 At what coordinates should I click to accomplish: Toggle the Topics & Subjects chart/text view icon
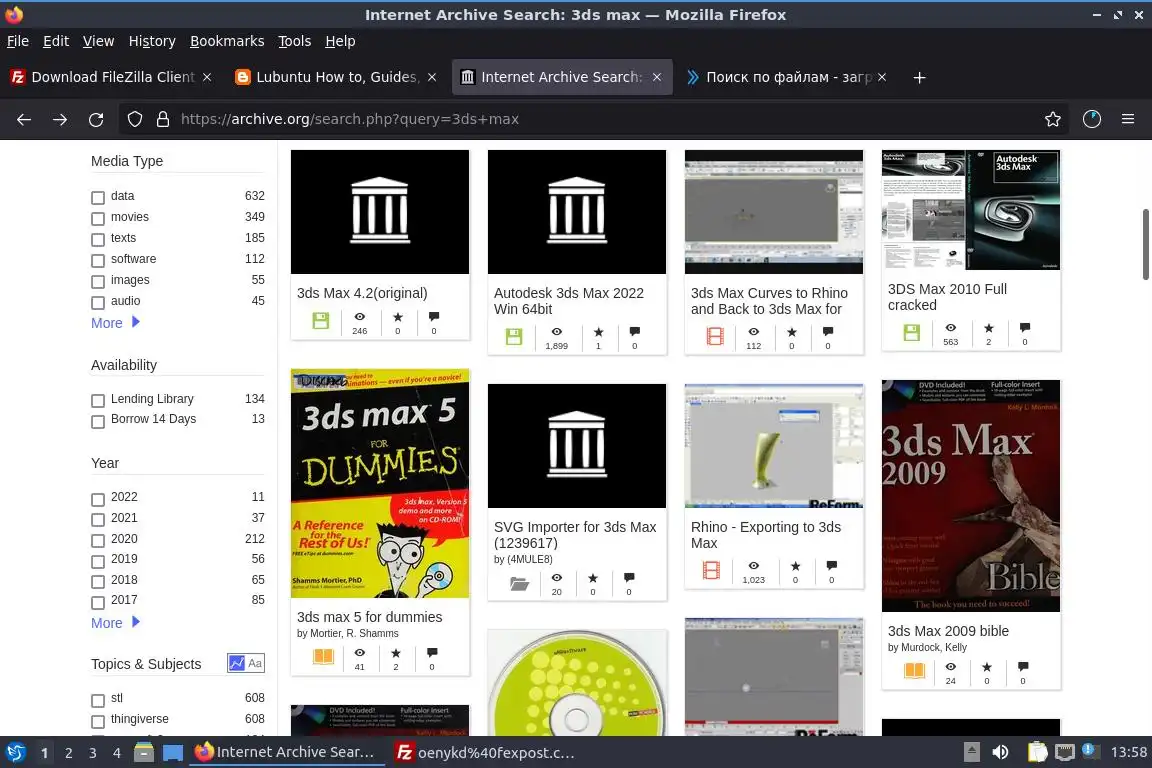[x=245, y=663]
